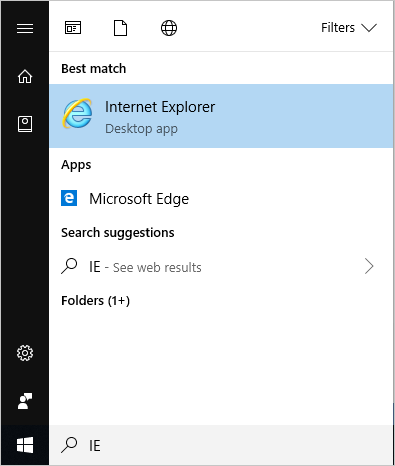Click the Best match heading
The height and width of the screenshot is (466, 395).
94,69
